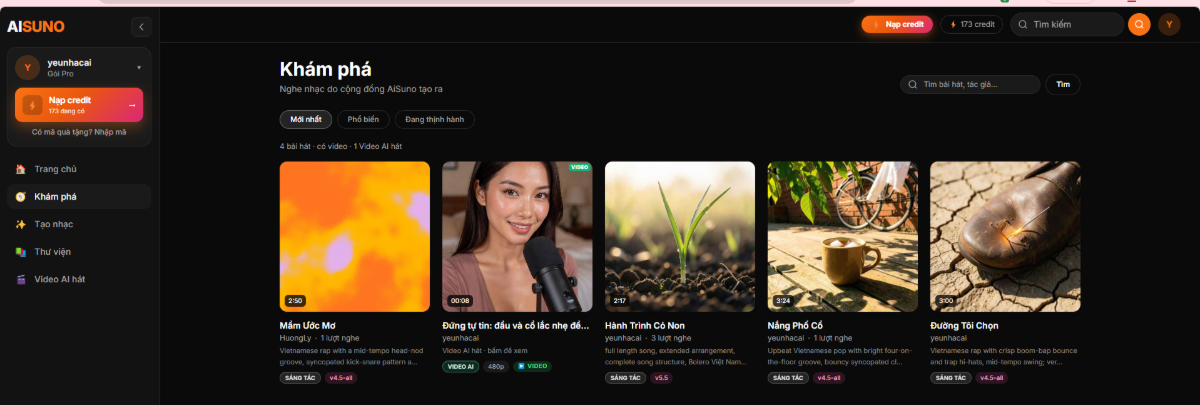The image size is (1200, 405).
Task: Click the 480p tag under 'Đừng tự tin'
Action: point(496,367)
